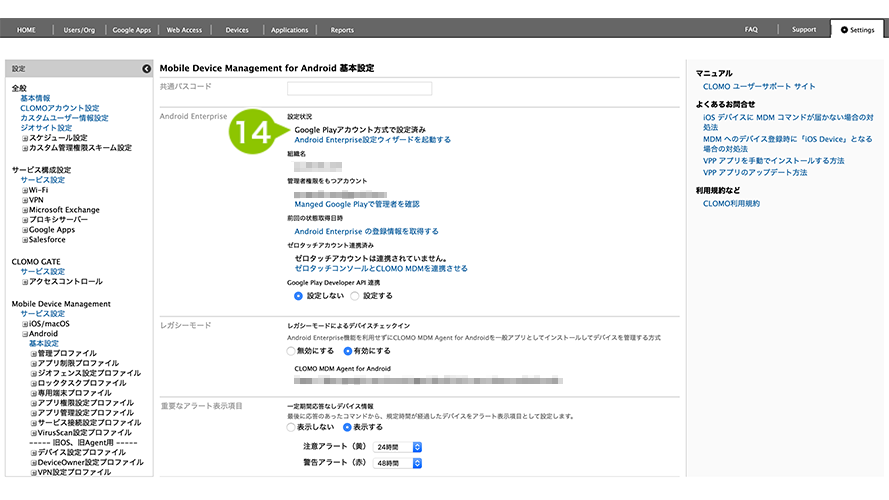The width and height of the screenshot is (889, 500).
Task: Expand Microsoft Exchange tree node
Action: coord(25,210)
